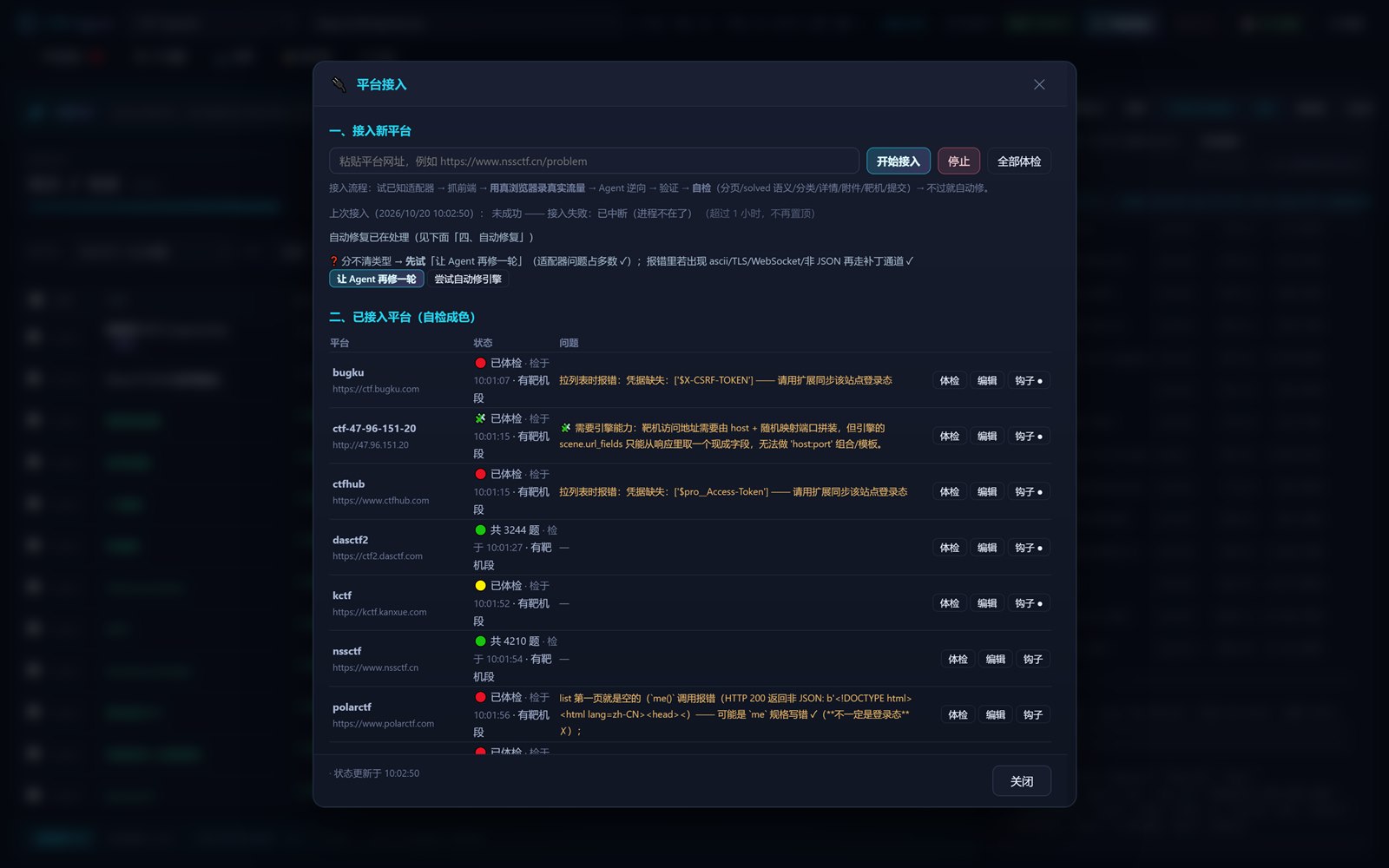The height and width of the screenshot is (868, 1389).
Task: Click the red status dot for bugku
Action: (x=480, y=363)
